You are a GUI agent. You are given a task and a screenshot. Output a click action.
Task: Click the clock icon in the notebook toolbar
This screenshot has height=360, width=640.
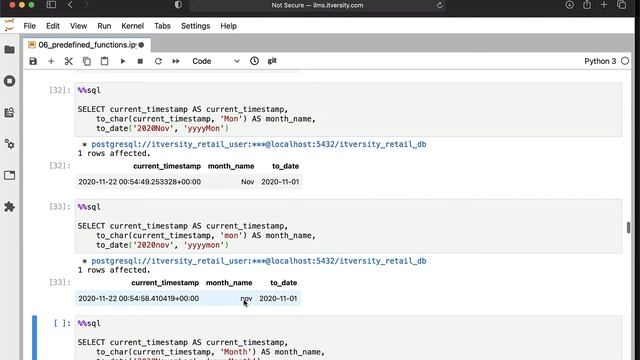[254, 61]
